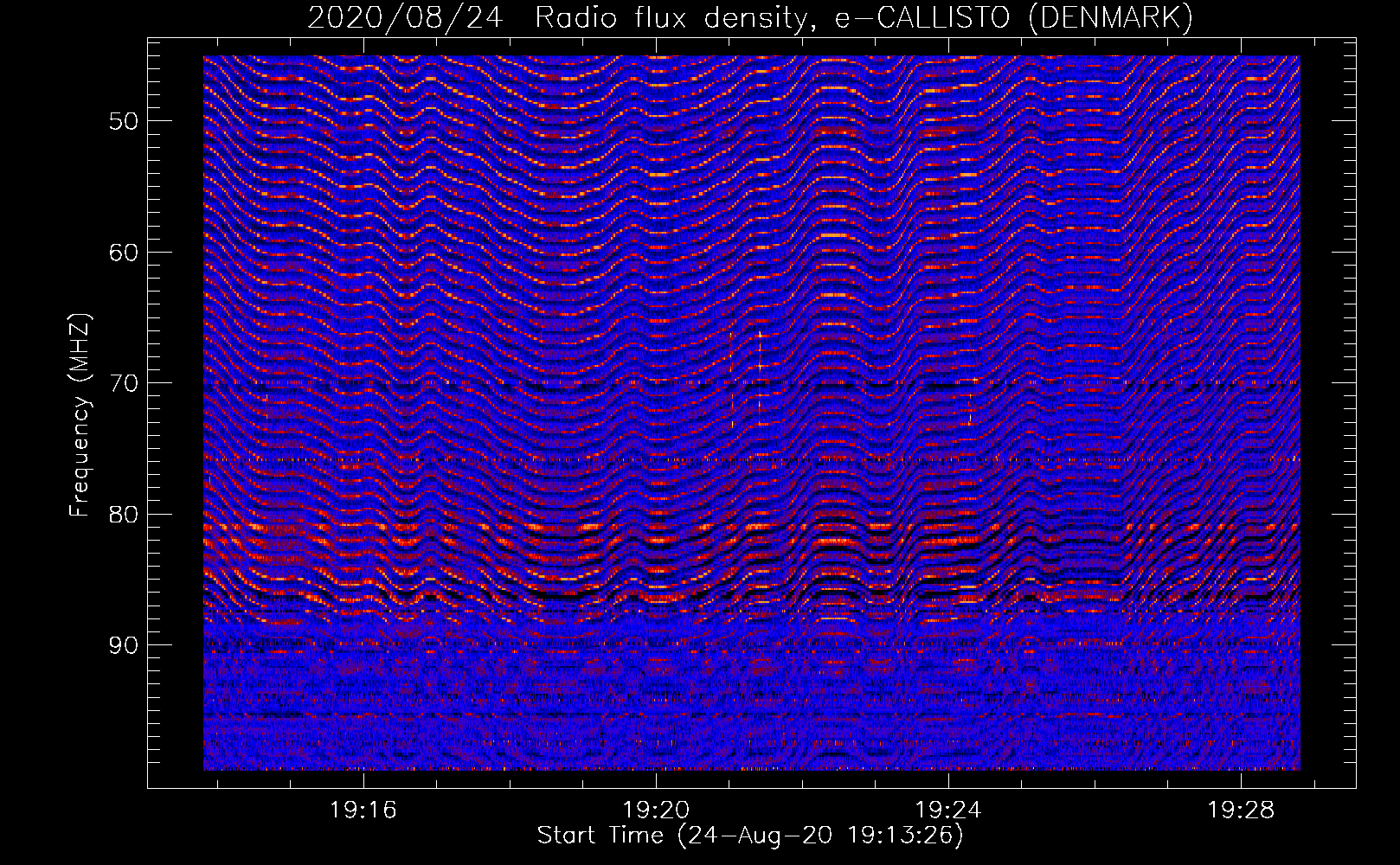
Task: Click the 90 MHz frequency tick label
Action: [124, 645]
